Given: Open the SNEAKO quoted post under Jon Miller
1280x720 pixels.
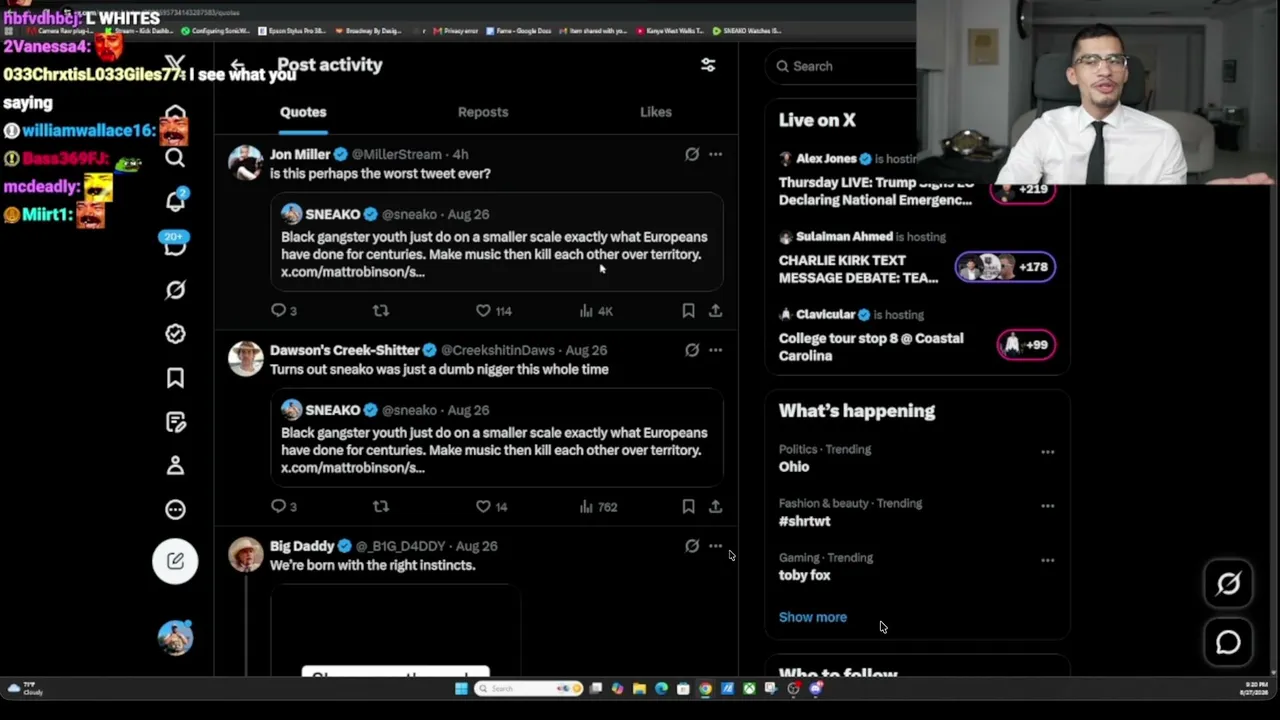Looking at the screenshot, I should click(x=496, y=242).
